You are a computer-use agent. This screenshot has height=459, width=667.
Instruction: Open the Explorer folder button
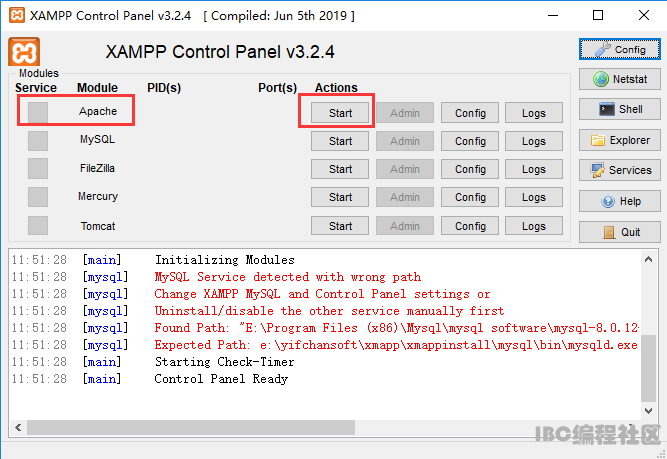click(x=620, y=140)
